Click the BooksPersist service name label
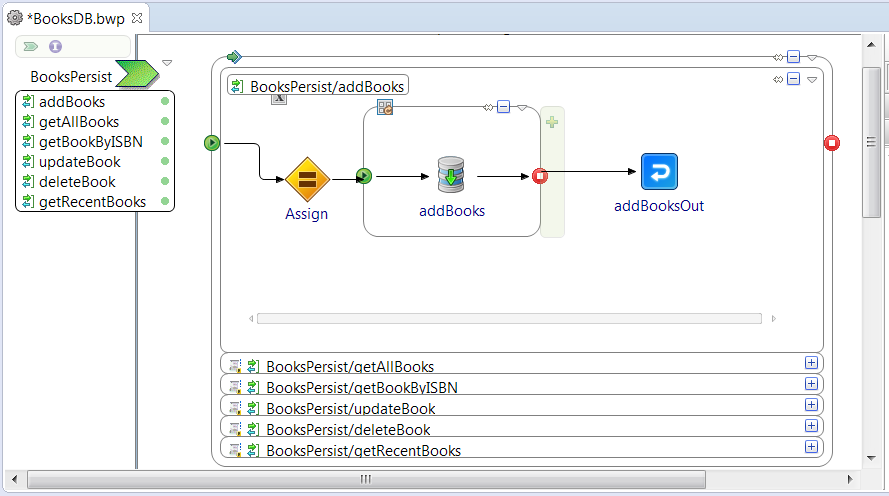The width and height of the screenshot is (889, 496). pyautogui.click(x=71, y=77)
